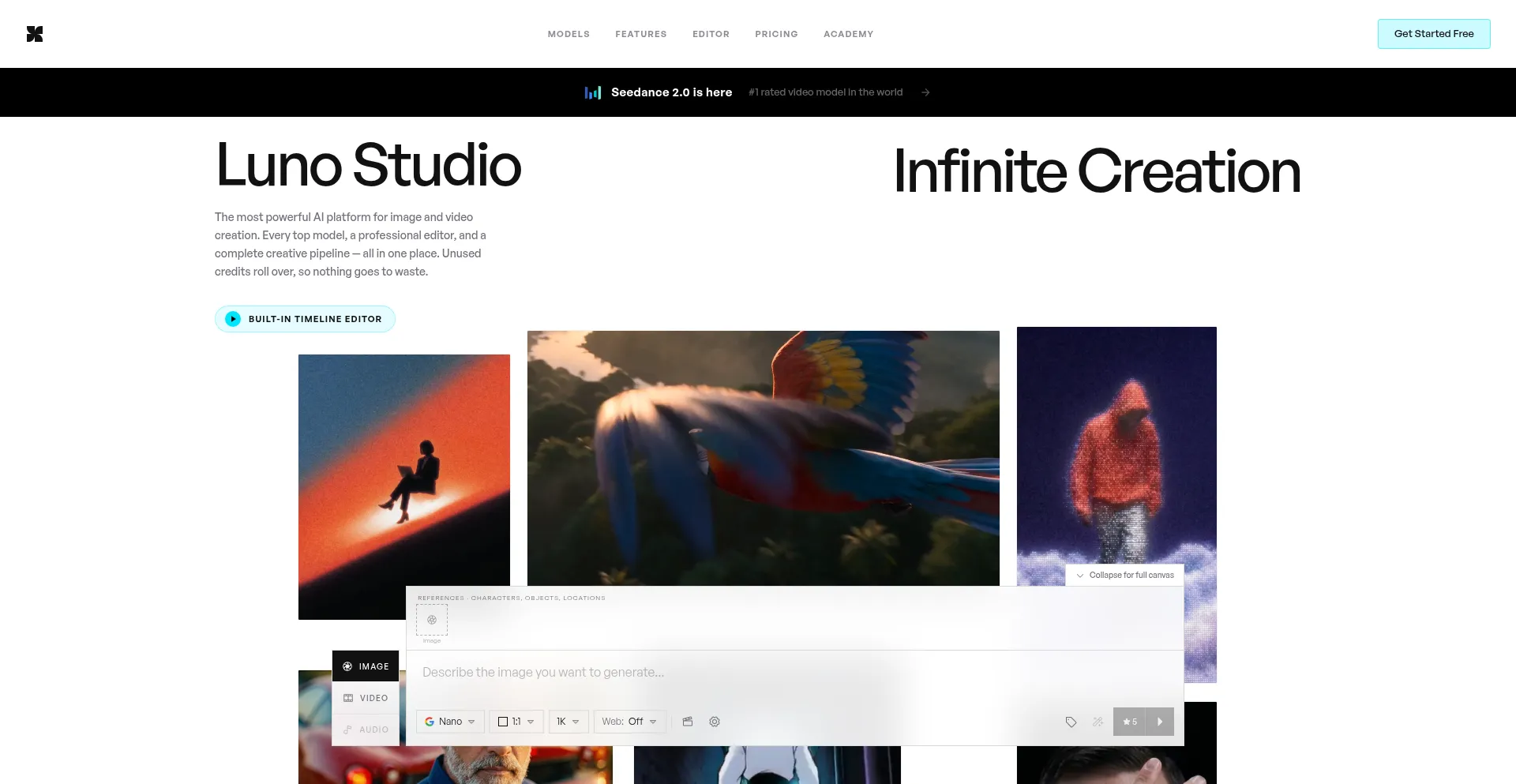Collapse for full canvas
Screen dimensions: 1516x784
click(x=1125, y=575)
